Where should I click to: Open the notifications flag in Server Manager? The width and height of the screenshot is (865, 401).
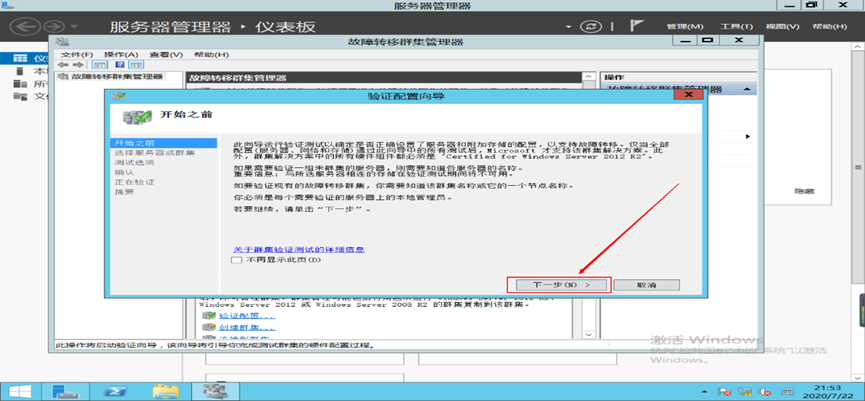click(637, 26)
